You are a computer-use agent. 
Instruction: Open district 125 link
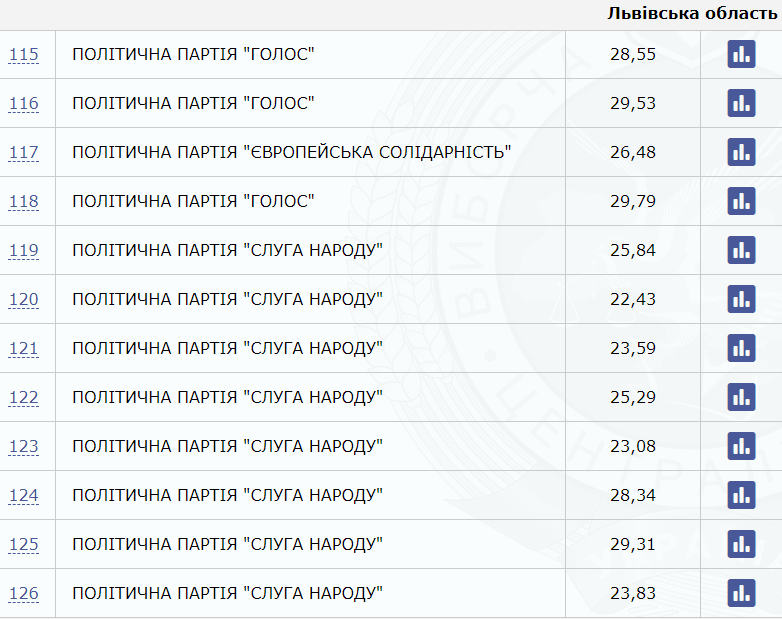click(23, 544)
